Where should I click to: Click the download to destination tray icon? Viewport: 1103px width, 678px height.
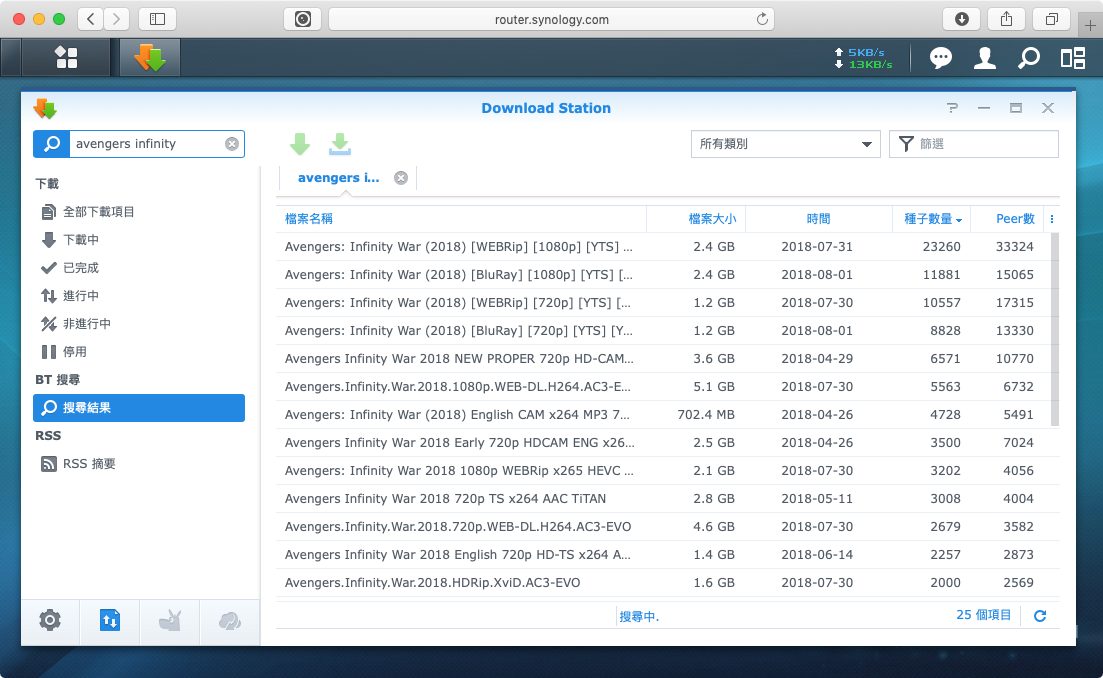pos(340,143)
